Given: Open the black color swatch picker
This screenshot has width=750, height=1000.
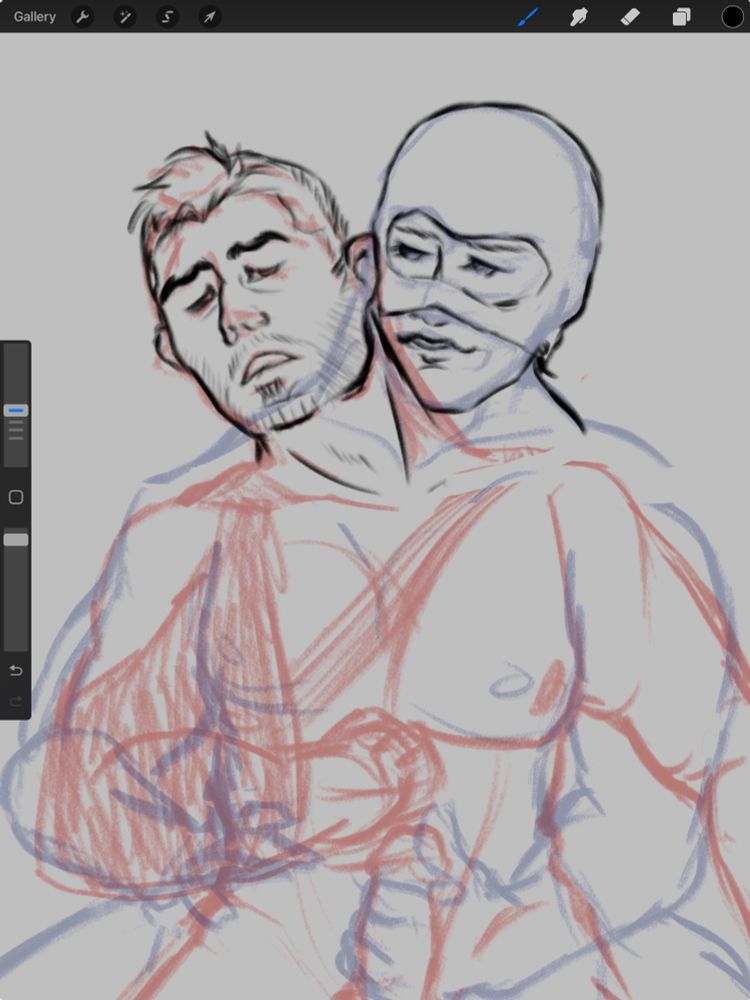Looking at the screenshot, I should (732, 17).
